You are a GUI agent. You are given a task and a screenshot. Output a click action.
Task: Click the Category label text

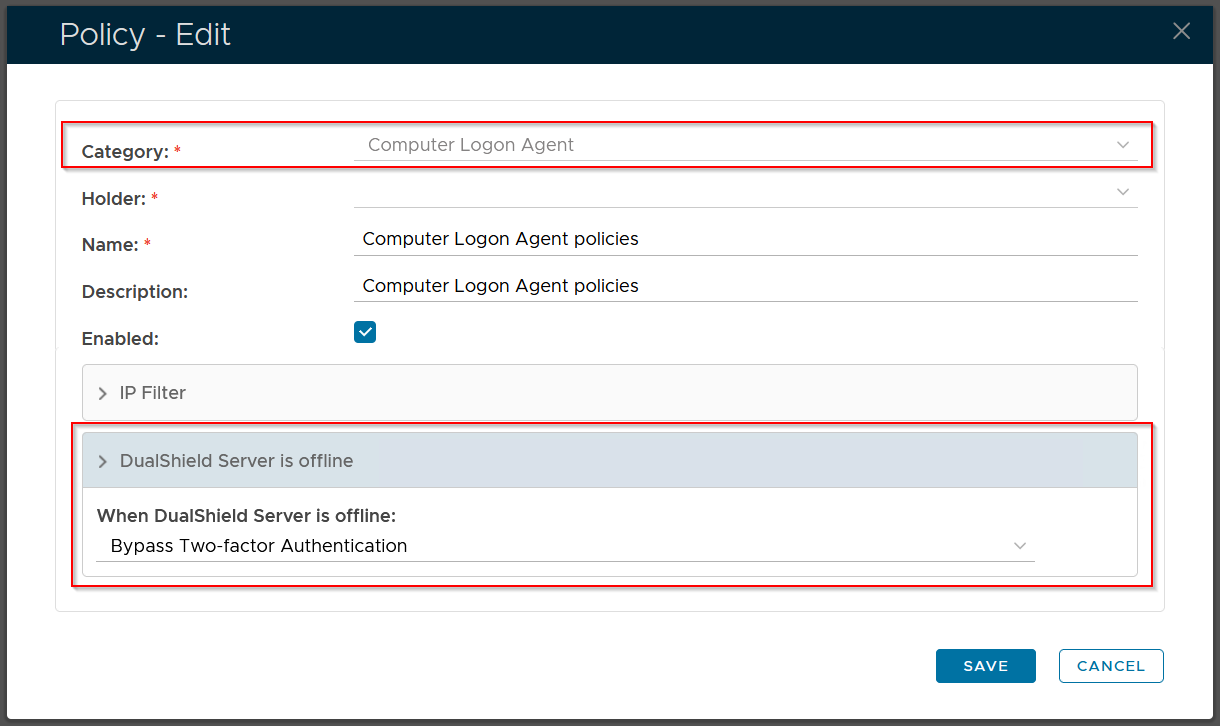point(124,152)
